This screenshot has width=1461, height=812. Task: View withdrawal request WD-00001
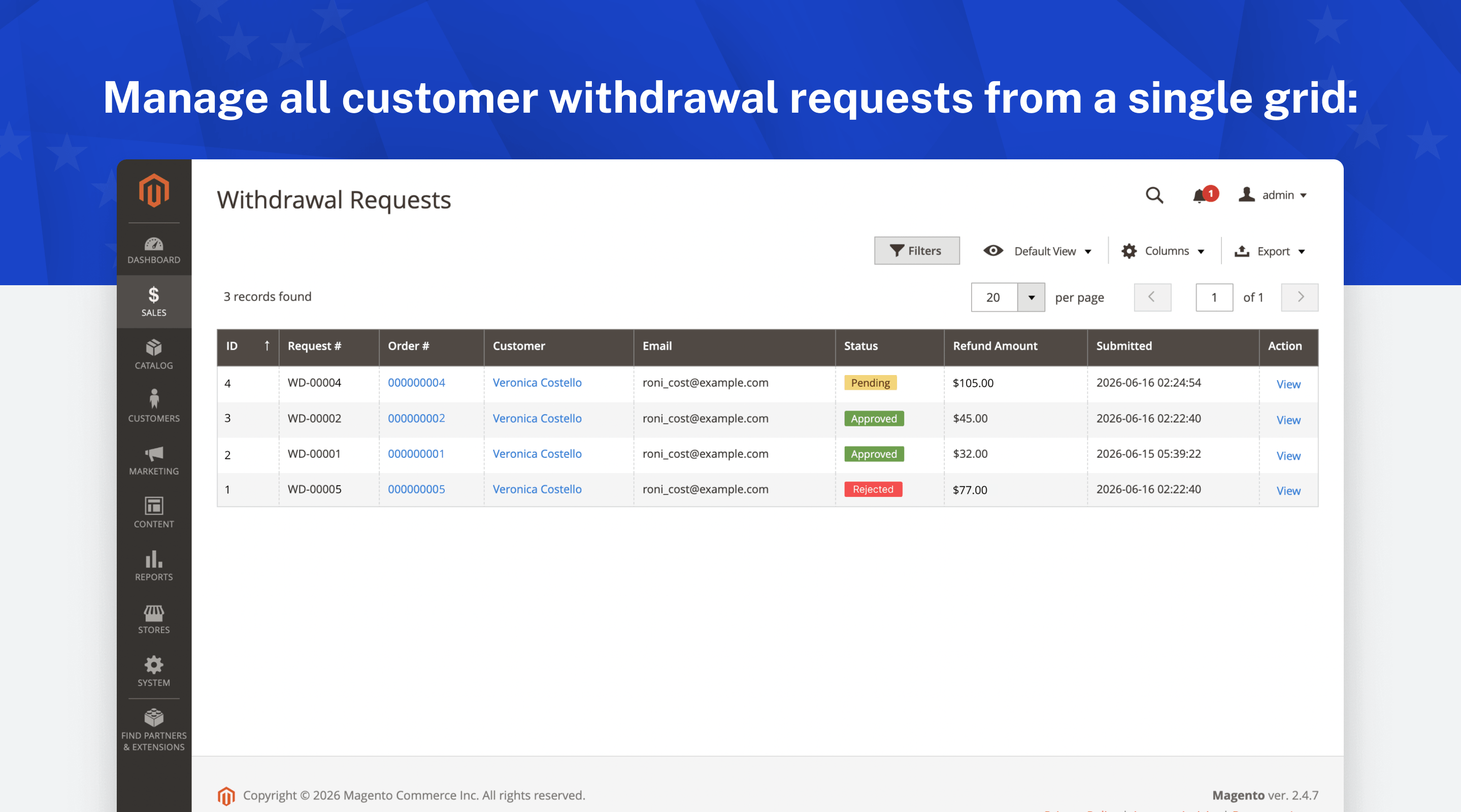point(1288,456)
